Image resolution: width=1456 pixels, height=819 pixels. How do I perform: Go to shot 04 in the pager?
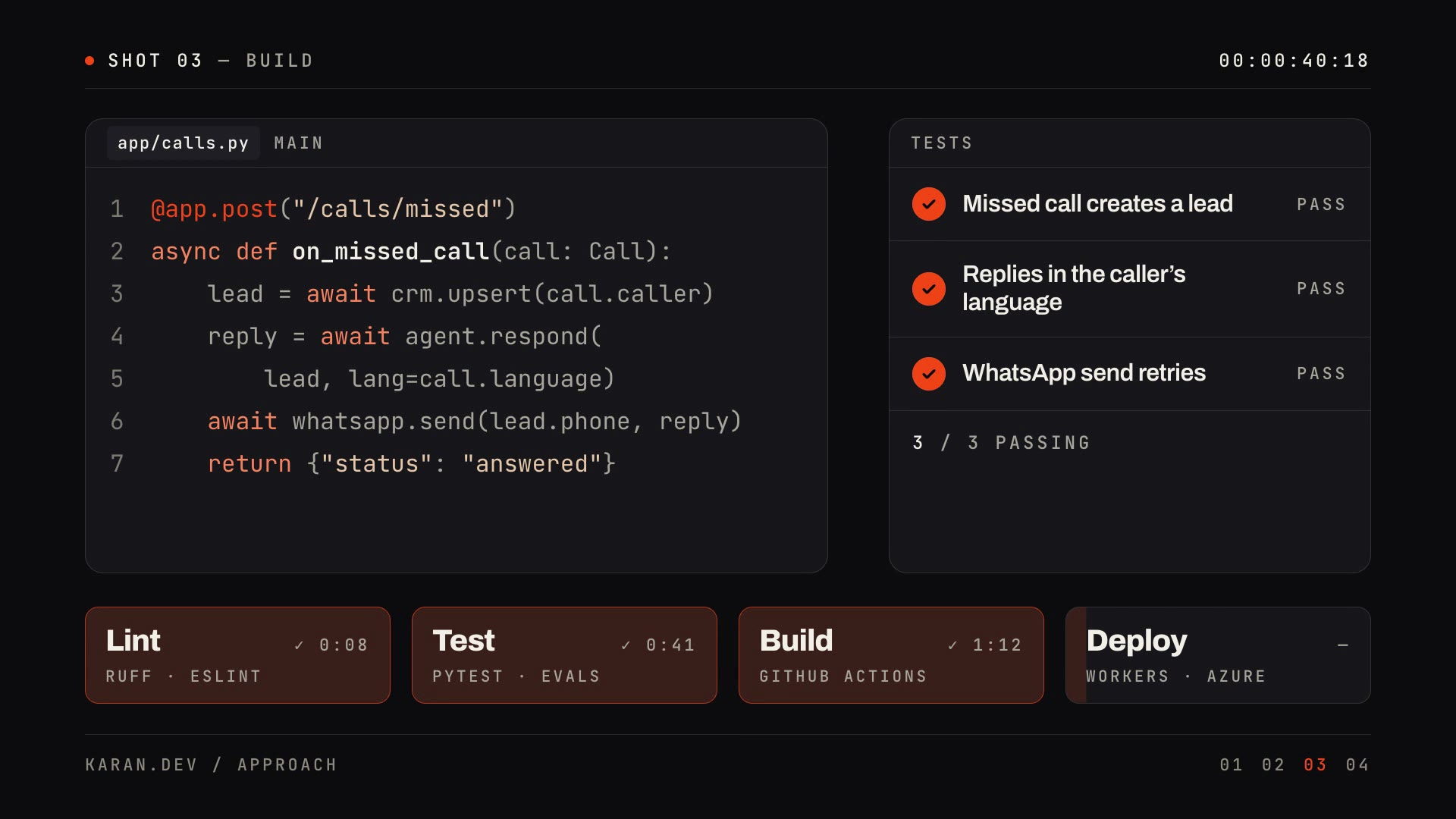tap(1357, 764)
